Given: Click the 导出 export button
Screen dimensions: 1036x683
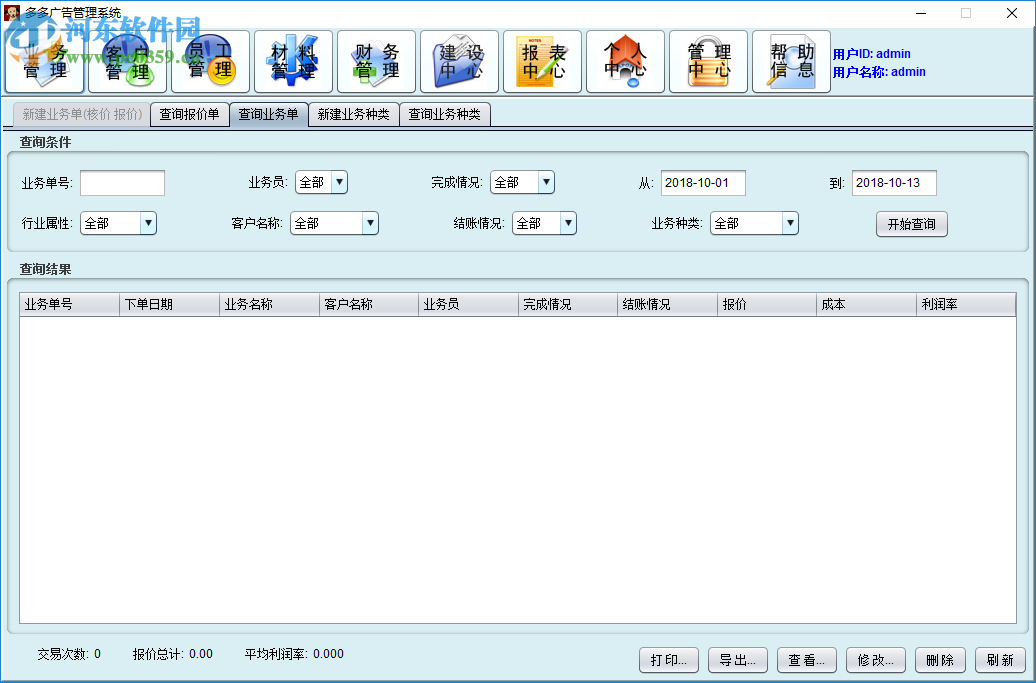Looking at the screenshot, I should click(x=737, y=660).
